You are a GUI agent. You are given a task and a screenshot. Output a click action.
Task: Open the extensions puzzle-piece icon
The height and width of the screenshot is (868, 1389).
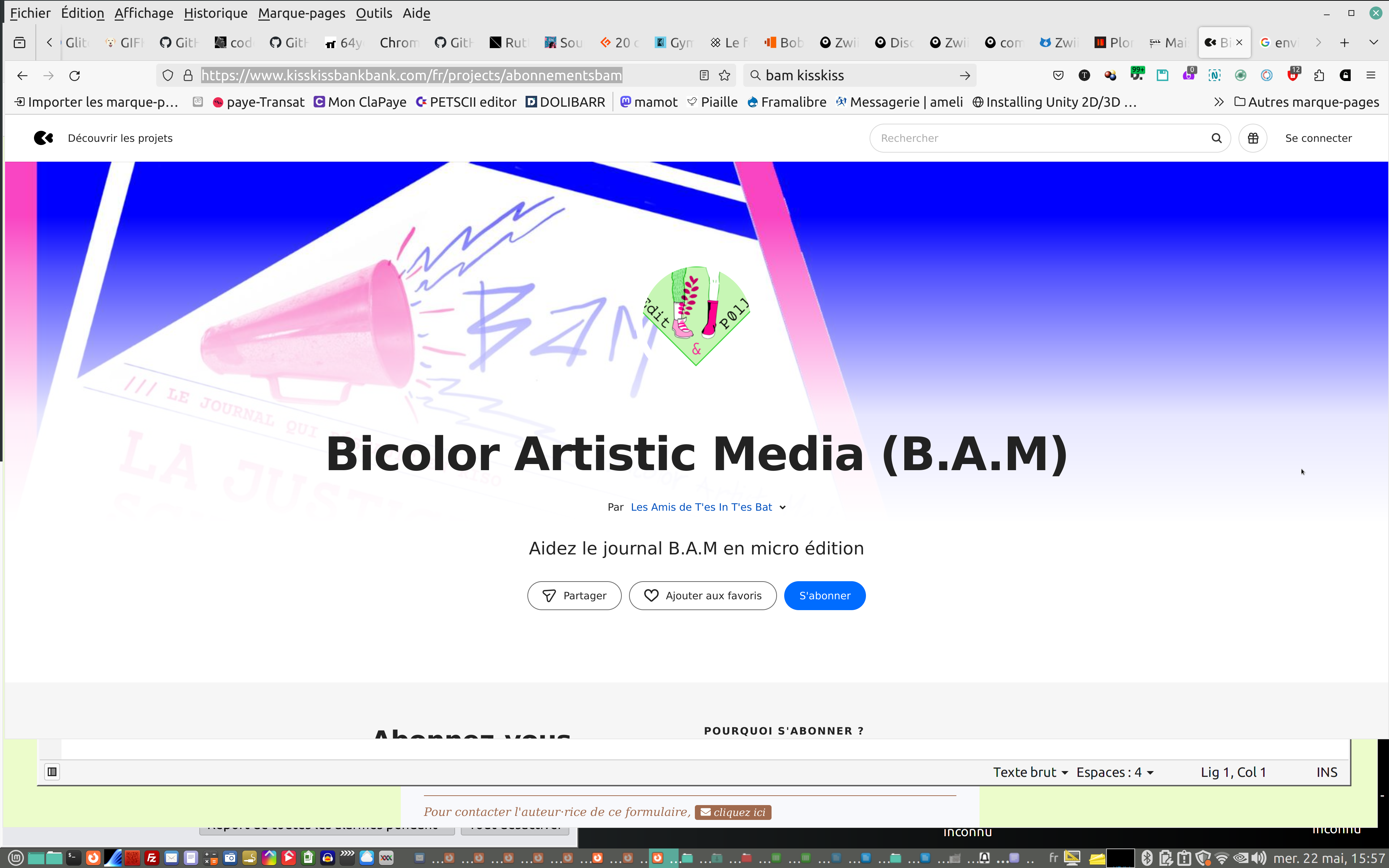1319,75
